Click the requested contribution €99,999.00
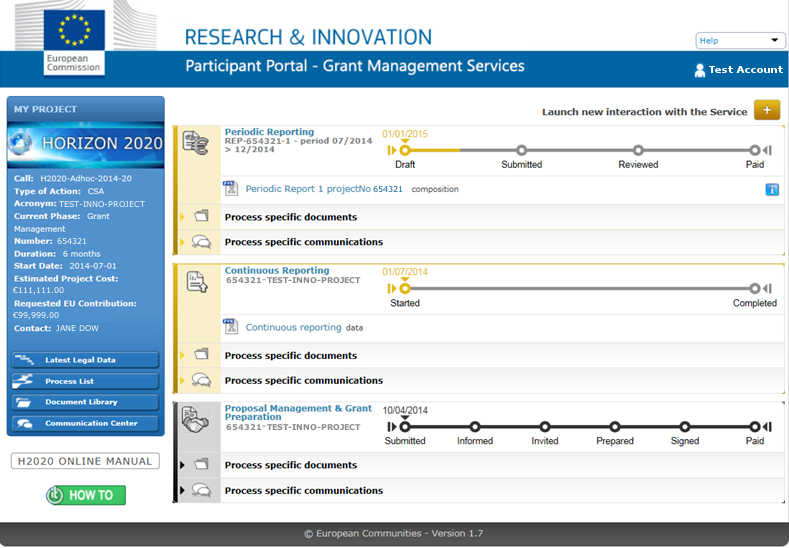Screen dimensions: 789x548 point(36,316)
